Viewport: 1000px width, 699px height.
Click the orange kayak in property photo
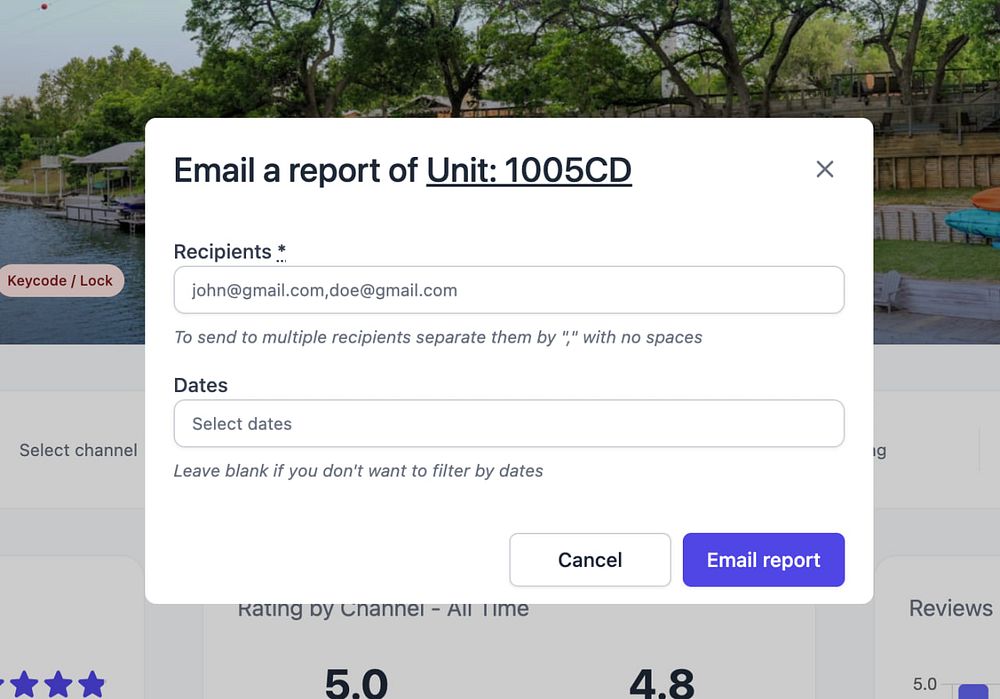pos(986,198)
